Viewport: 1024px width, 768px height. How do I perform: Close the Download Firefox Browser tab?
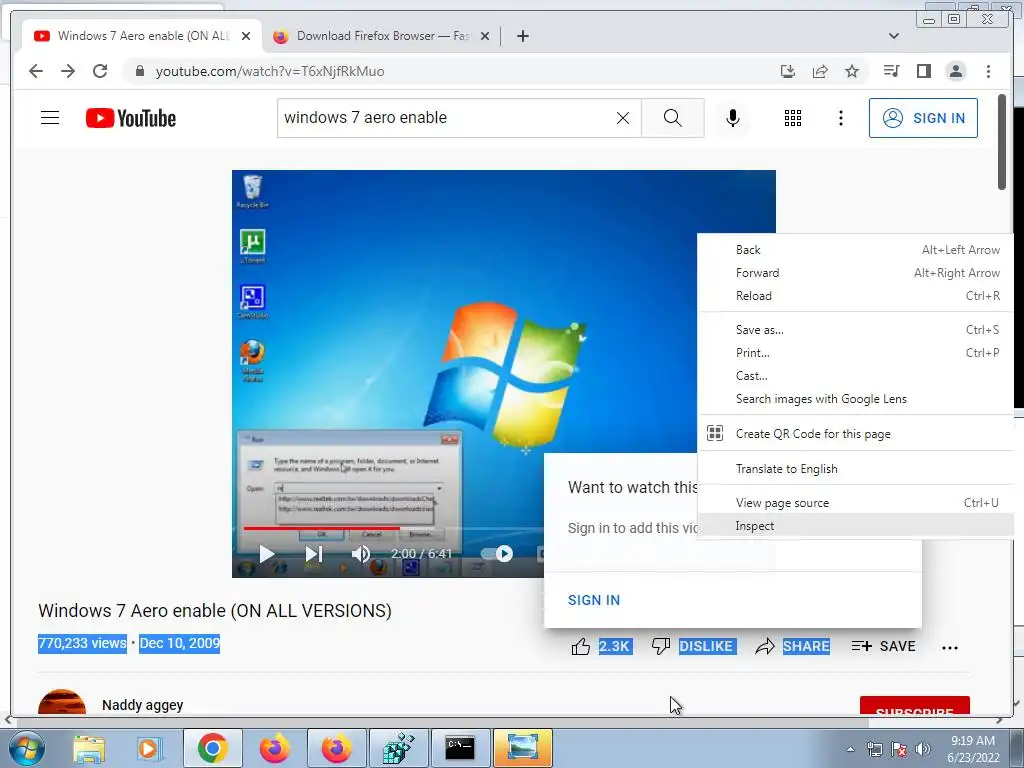coord(485,36)
